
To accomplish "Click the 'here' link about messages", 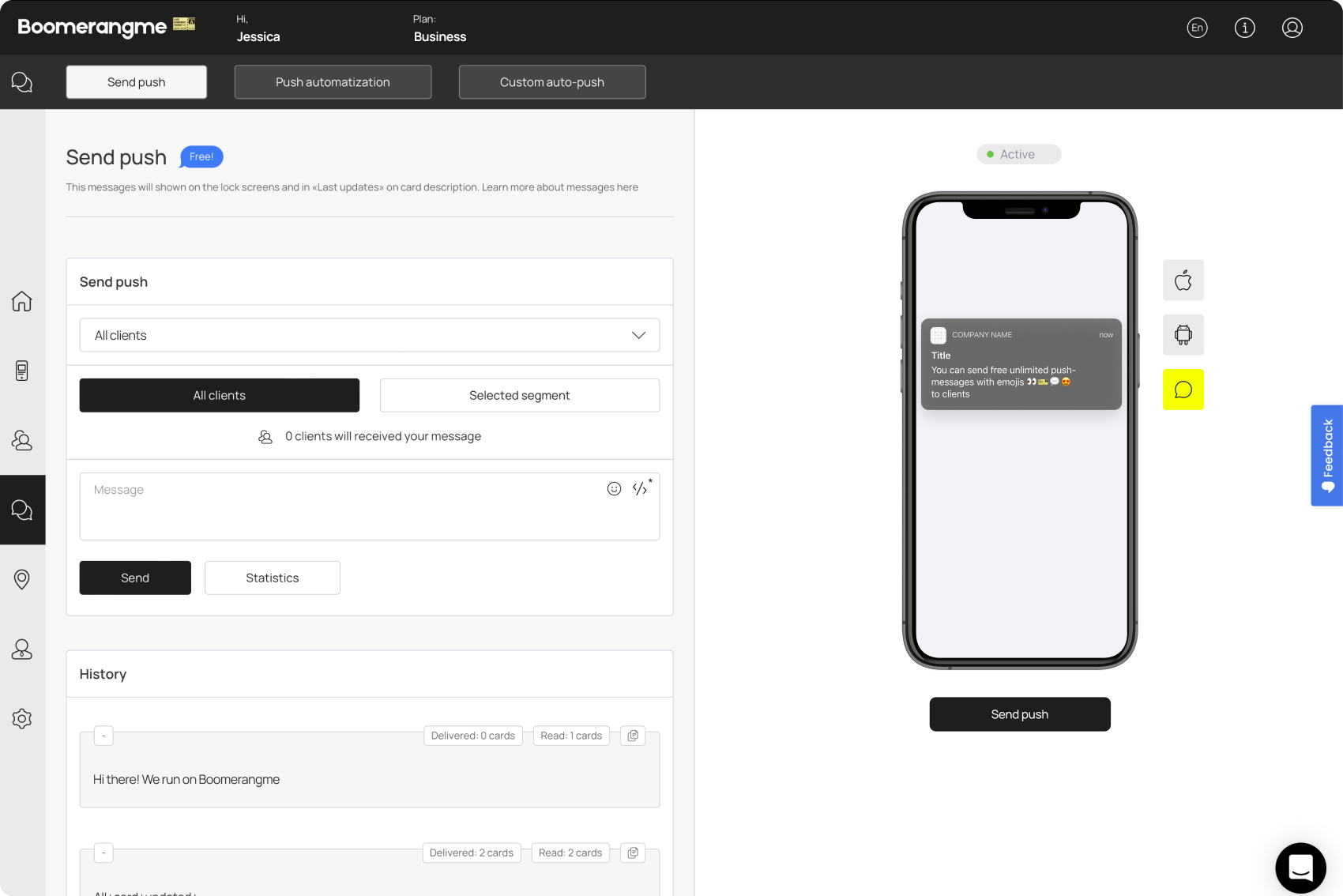I will coord(626,186).
